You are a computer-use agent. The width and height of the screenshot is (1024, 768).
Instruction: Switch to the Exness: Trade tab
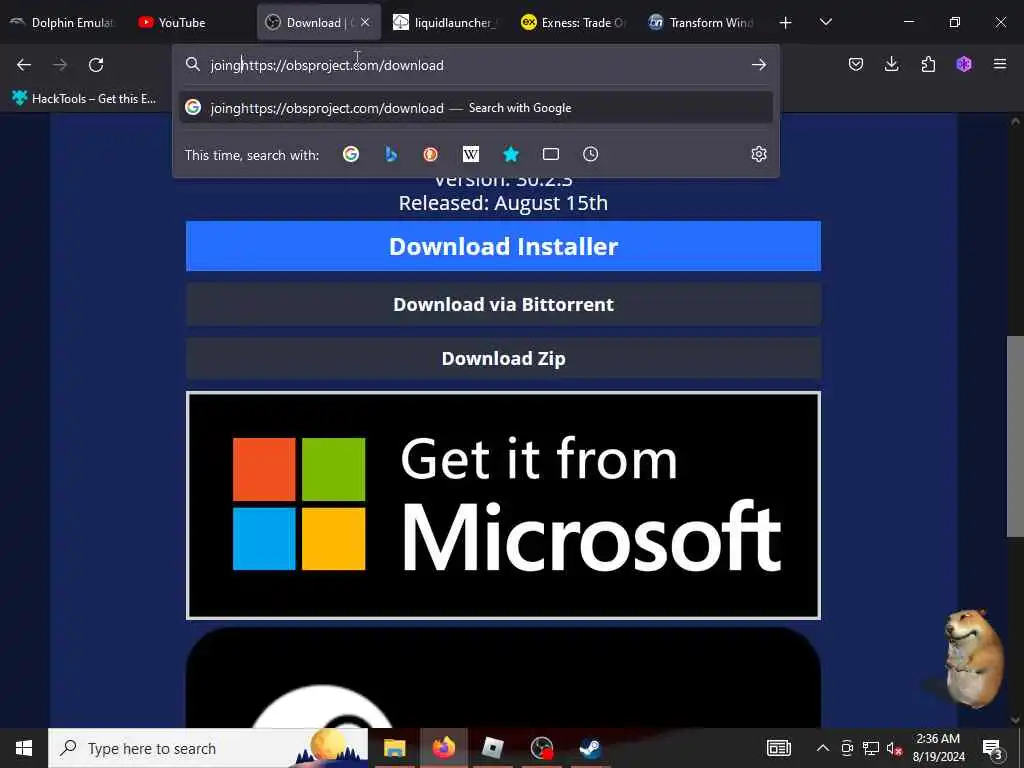573,23
